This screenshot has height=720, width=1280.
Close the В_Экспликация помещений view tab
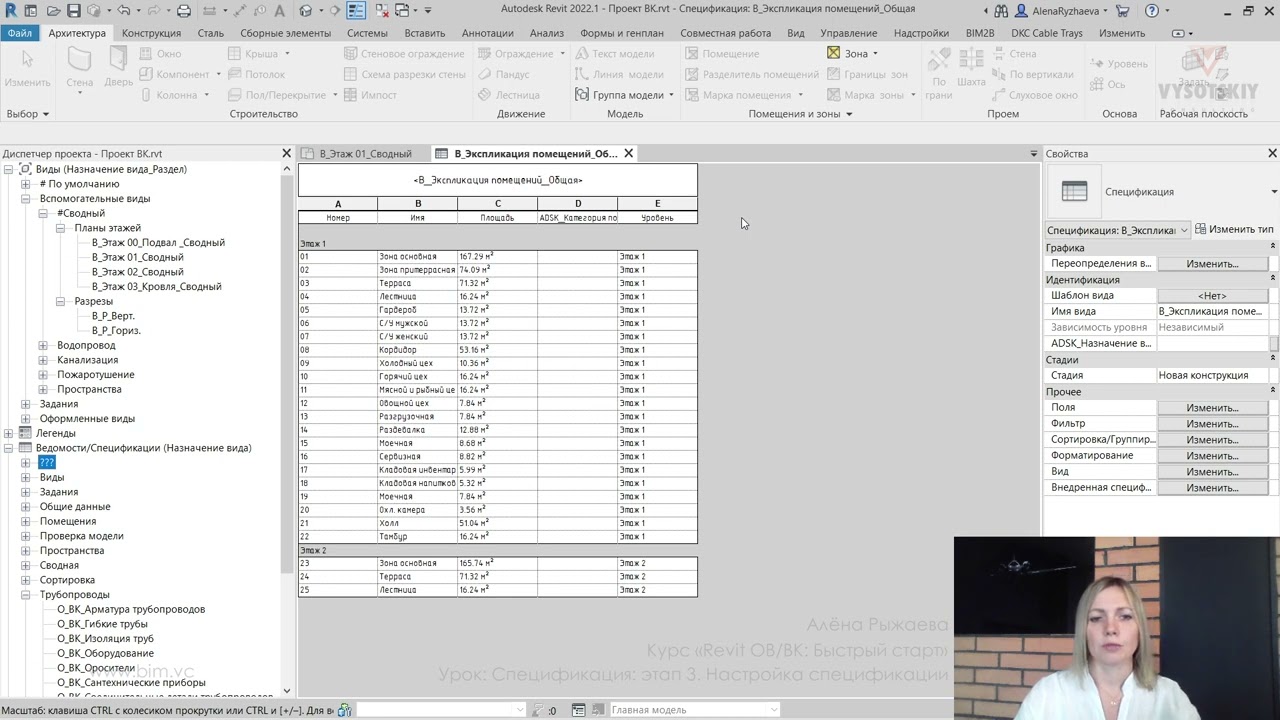(x=628, y=154)
